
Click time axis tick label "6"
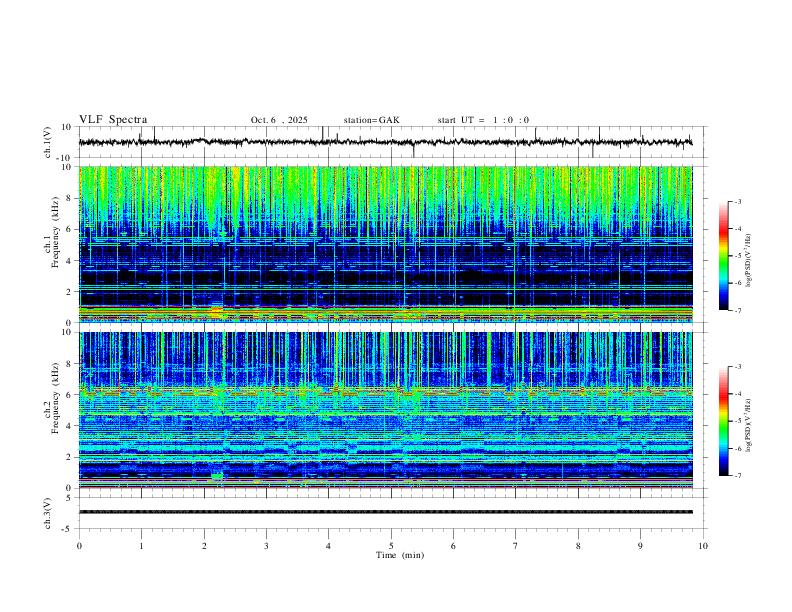coord(454,546)
